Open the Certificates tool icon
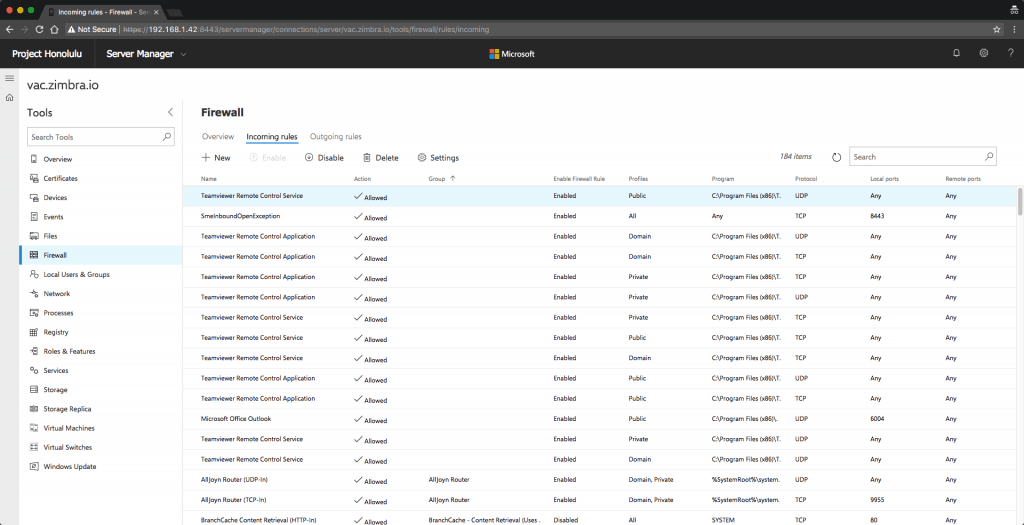The height and width of the screenshot is (525, 1024). point(34,178)
